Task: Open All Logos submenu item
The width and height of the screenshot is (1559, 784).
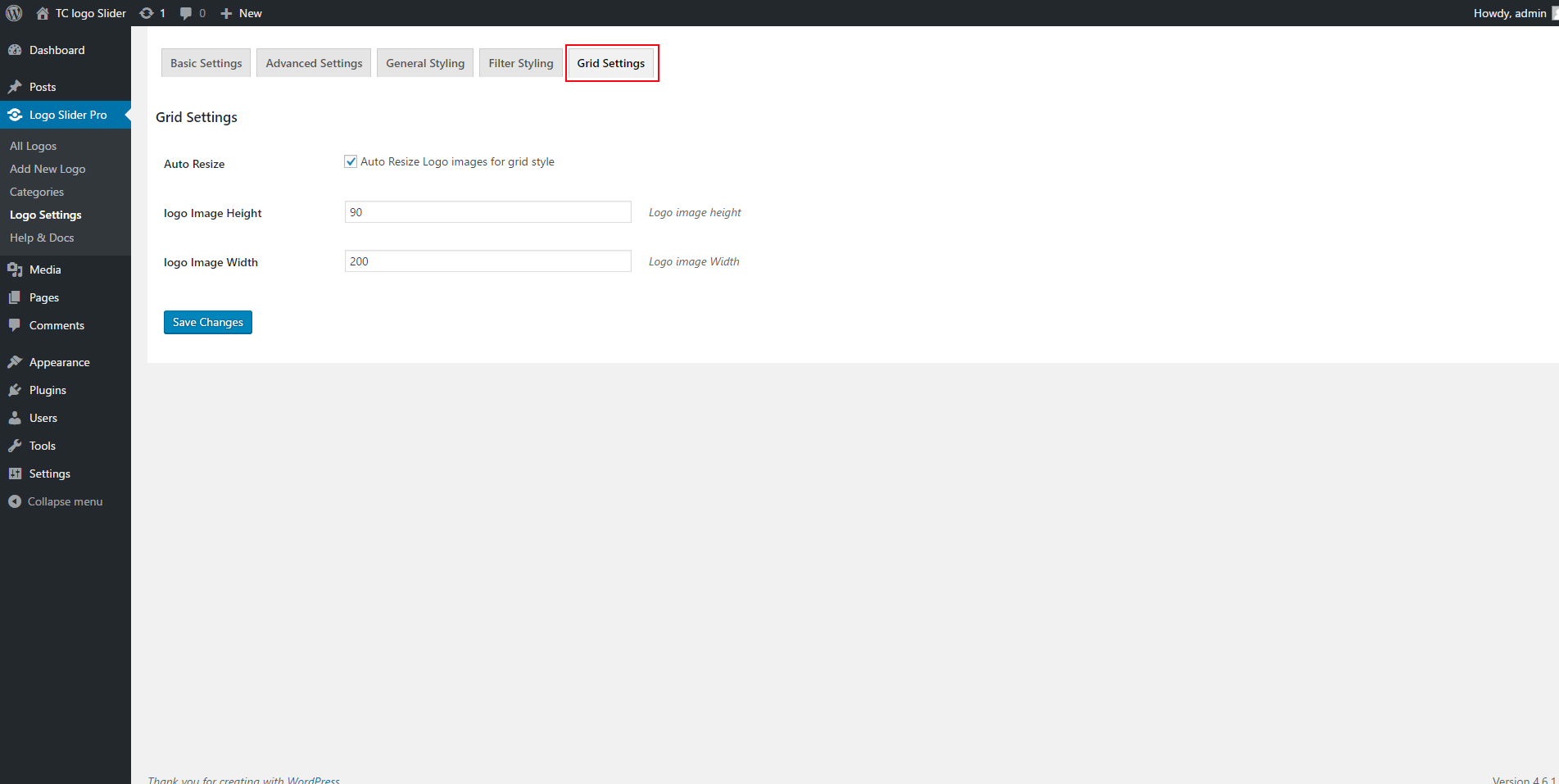Action: coord(34,146)
